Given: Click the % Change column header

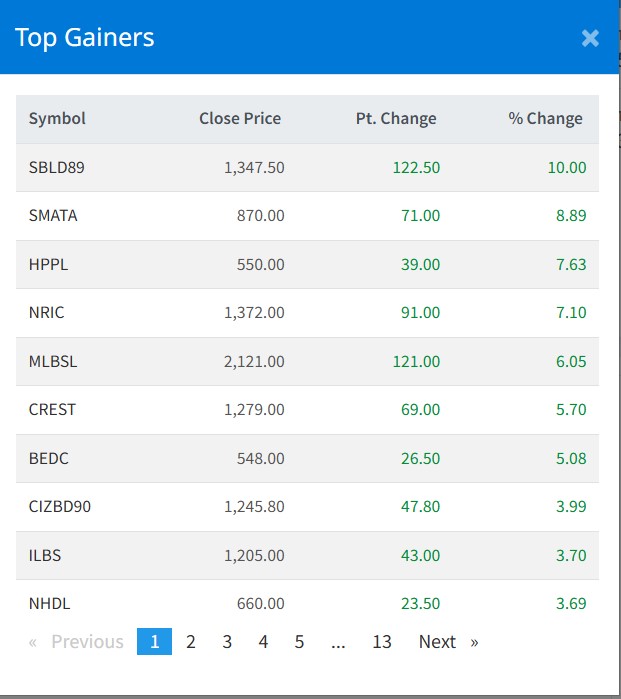Looking at the screenshot, I should click(x=545, y=118).
